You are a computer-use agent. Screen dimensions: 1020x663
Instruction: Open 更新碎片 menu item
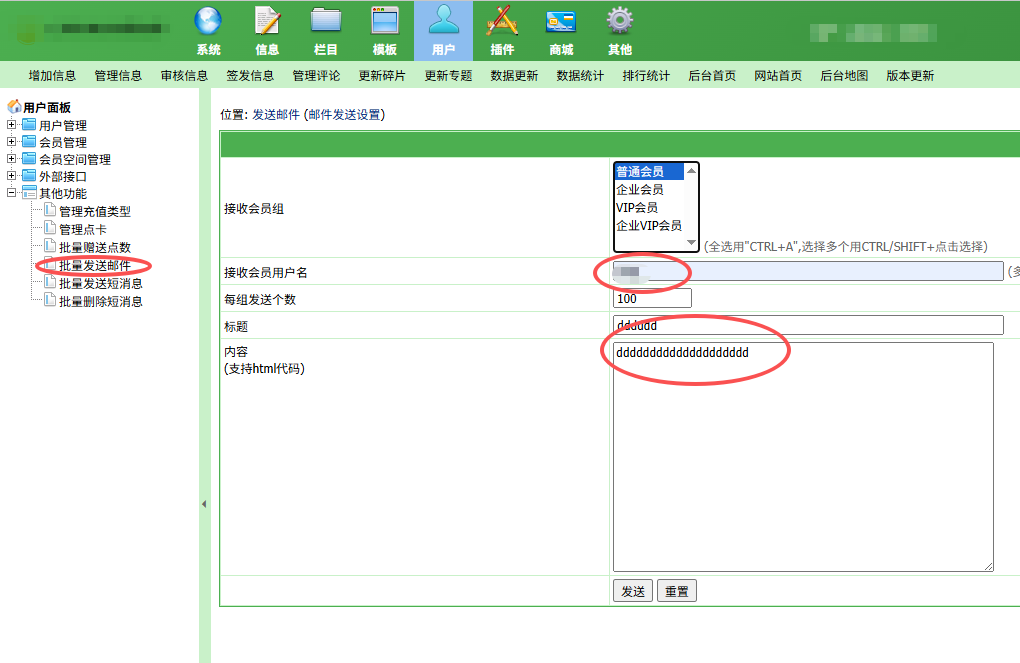[382, 75]
